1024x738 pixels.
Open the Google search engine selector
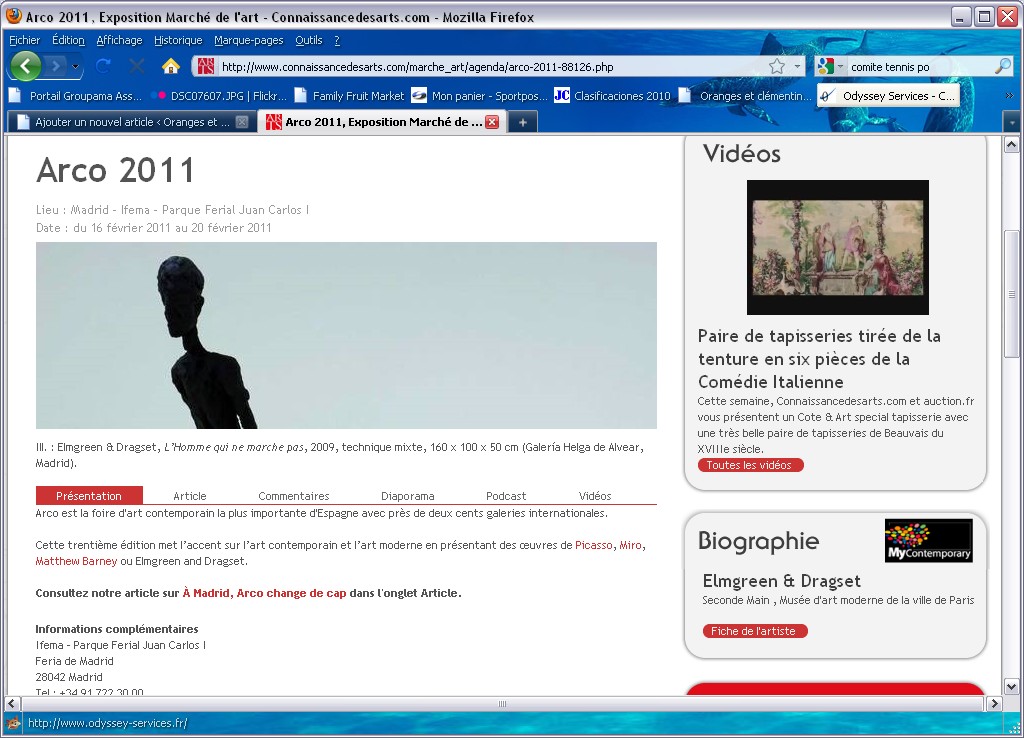831,67
